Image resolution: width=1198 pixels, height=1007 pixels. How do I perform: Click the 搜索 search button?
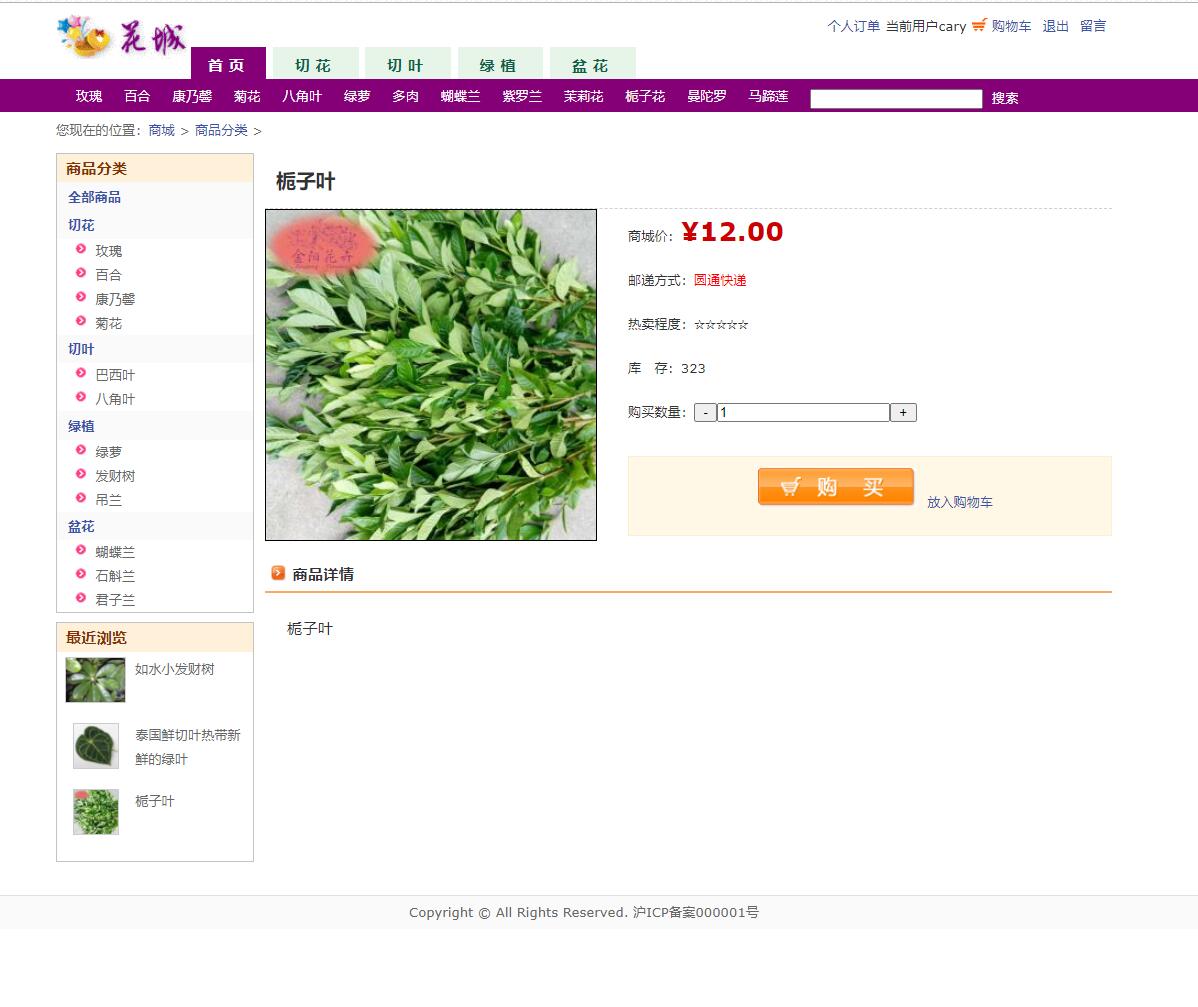pos(1005,98)
